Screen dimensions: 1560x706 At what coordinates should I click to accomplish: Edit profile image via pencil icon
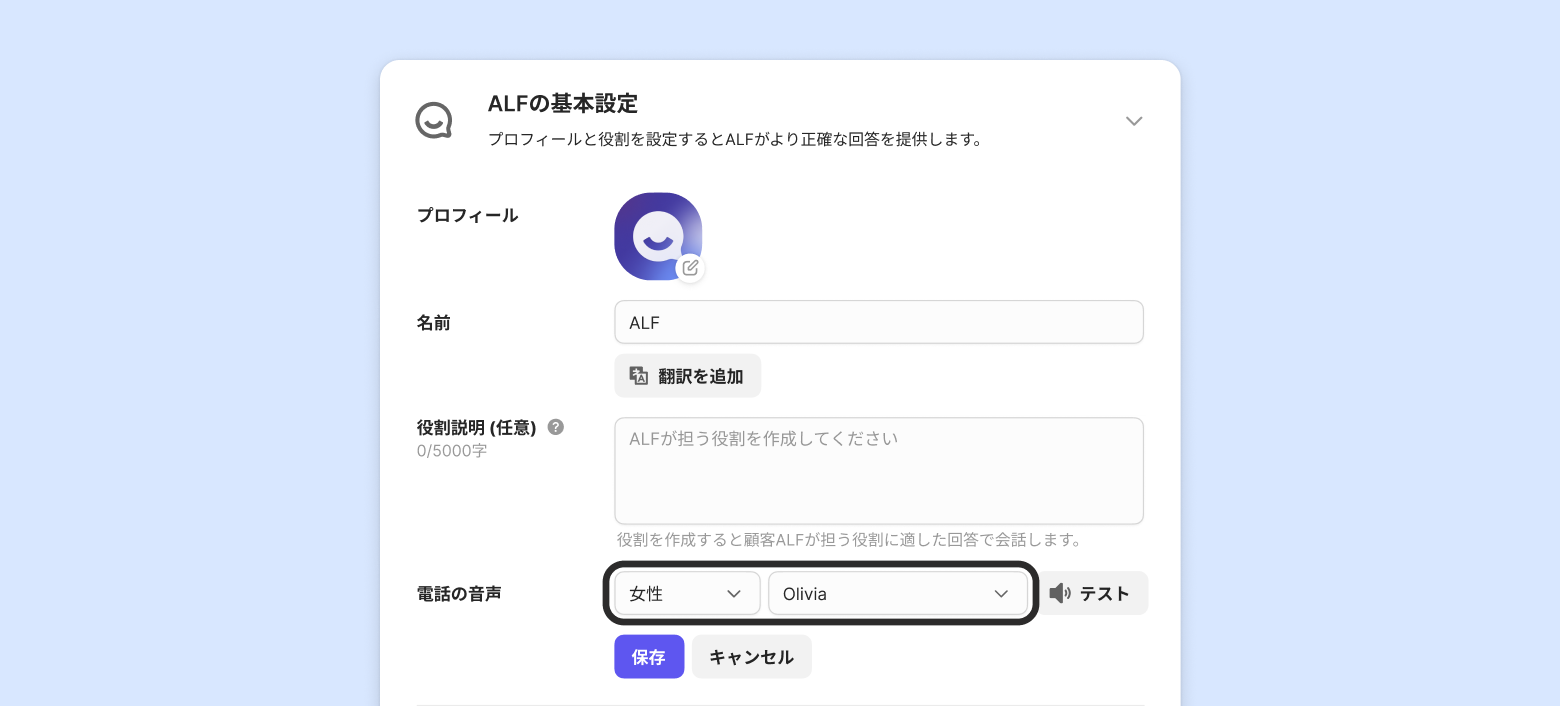pyautogui.click(x=690, y=268)
